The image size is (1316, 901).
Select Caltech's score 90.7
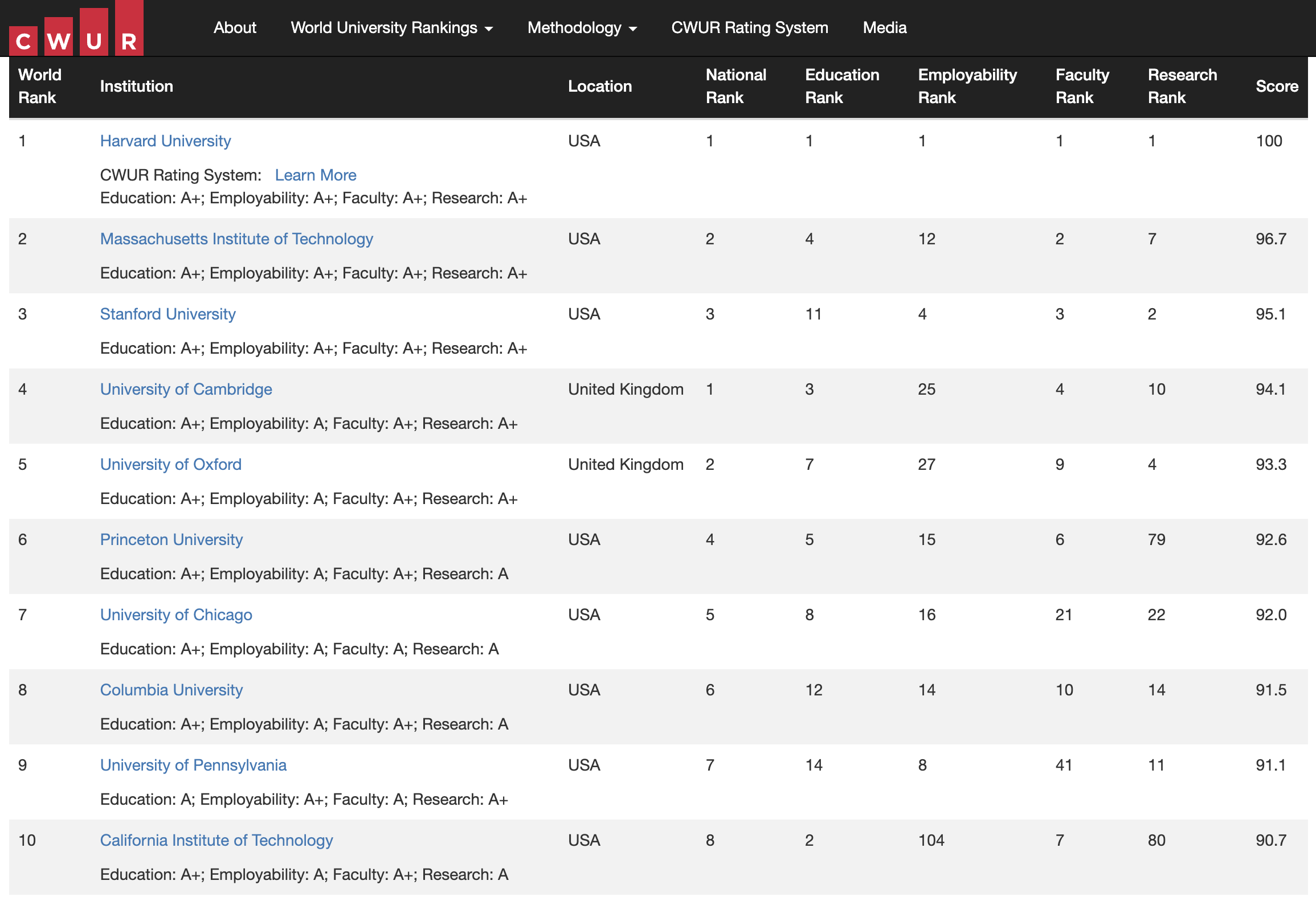[x=1271, y=840]
